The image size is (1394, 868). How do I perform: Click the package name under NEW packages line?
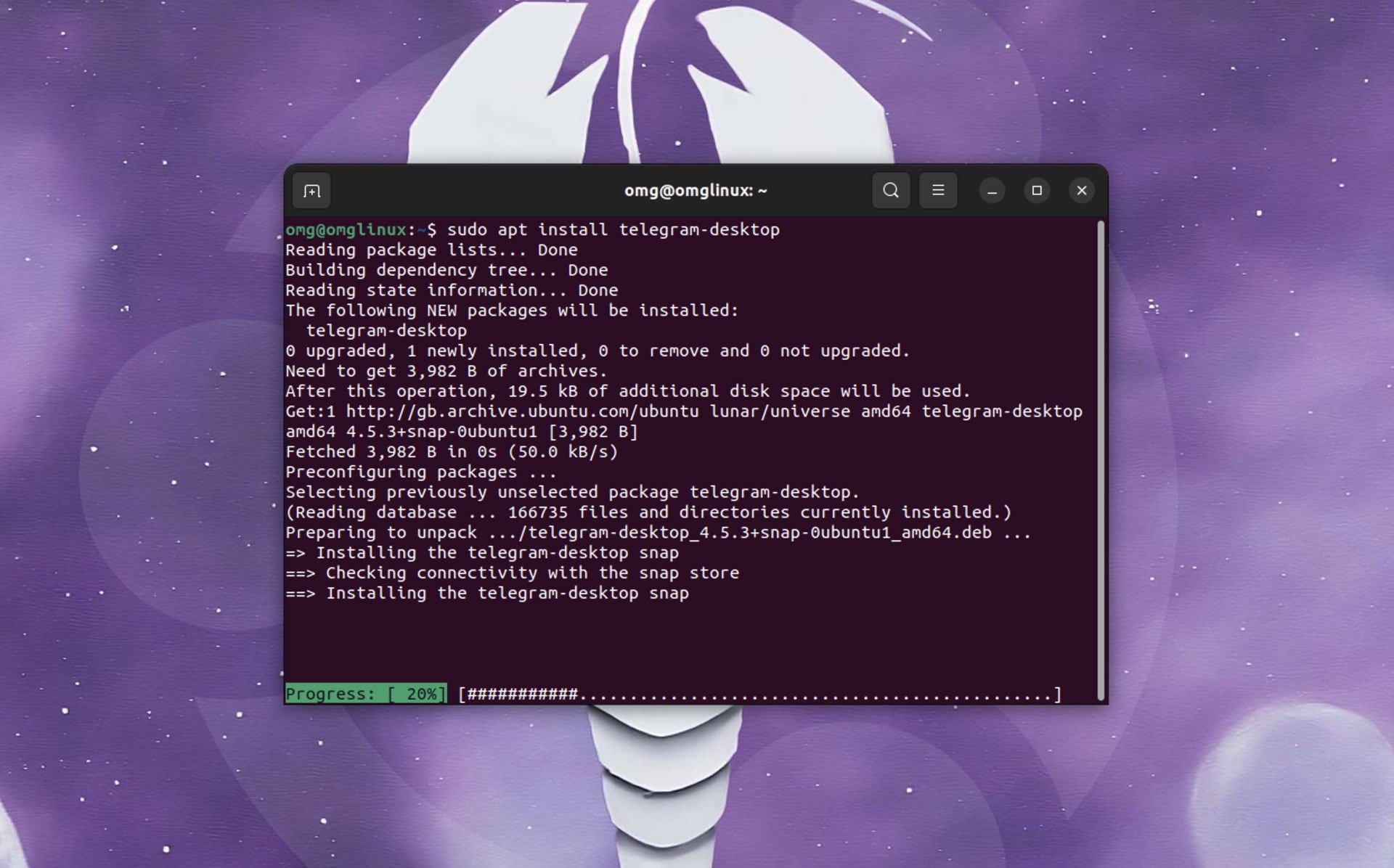tap(386, 331)
